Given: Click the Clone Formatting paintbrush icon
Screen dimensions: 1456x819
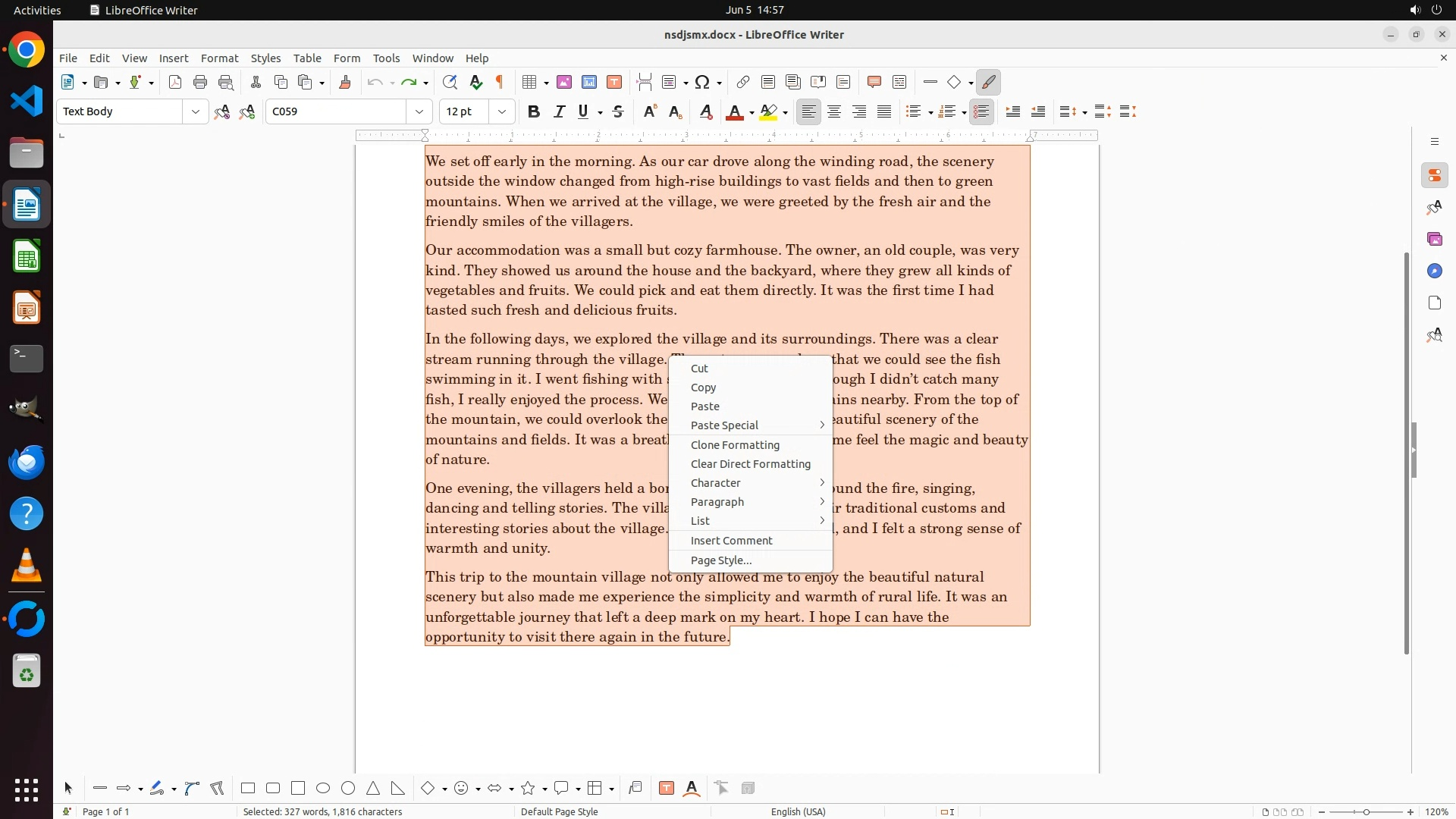Looking at the screenshot, I should [345, 83].
